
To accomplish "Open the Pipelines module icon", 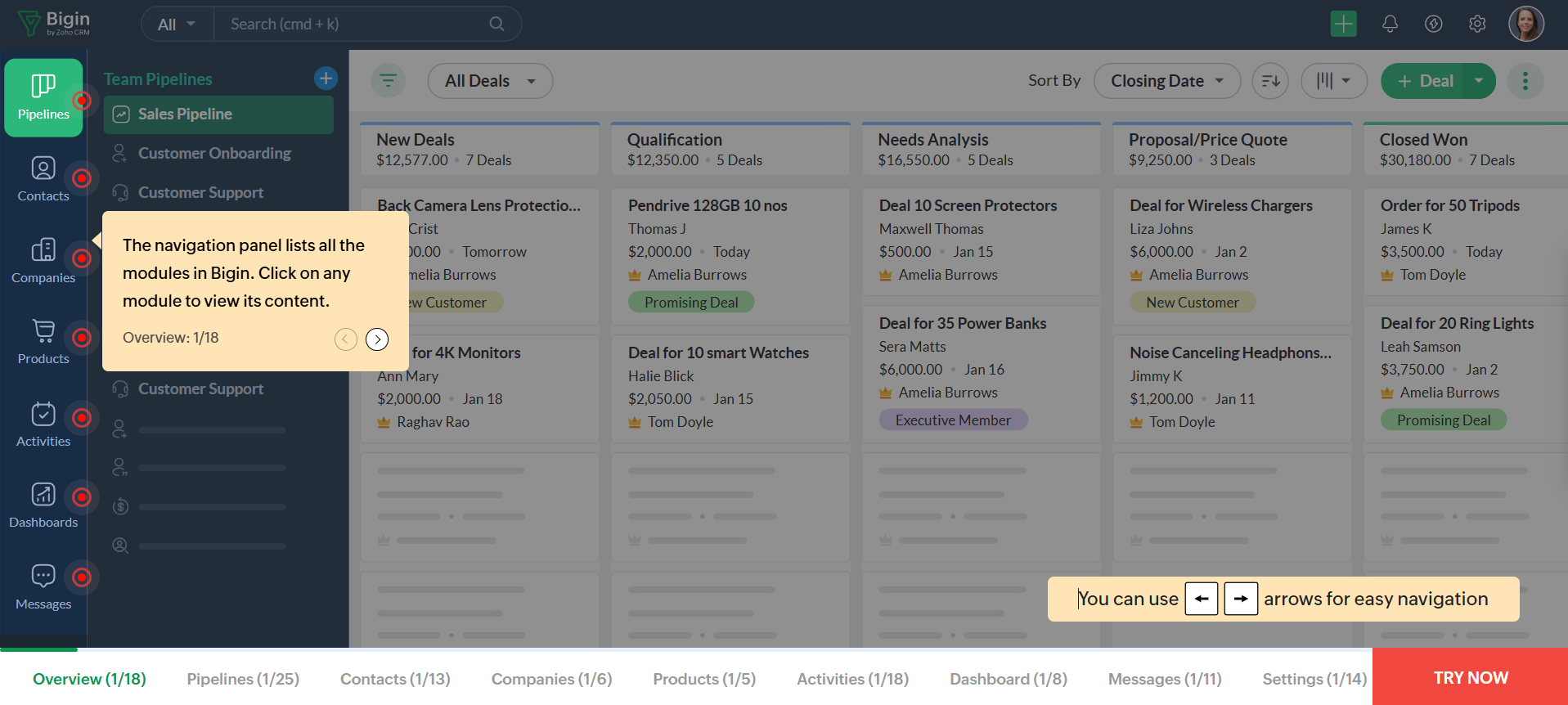I will click(x=43, y=97).
